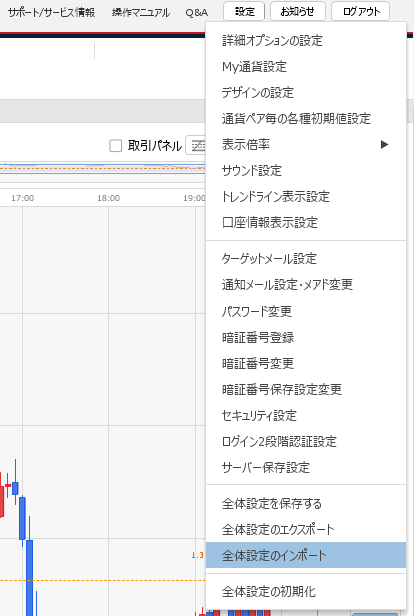The width and height of the screenshot is (414, 616).
Task: Click the 設定 button in header
Action: pos(244,11)
